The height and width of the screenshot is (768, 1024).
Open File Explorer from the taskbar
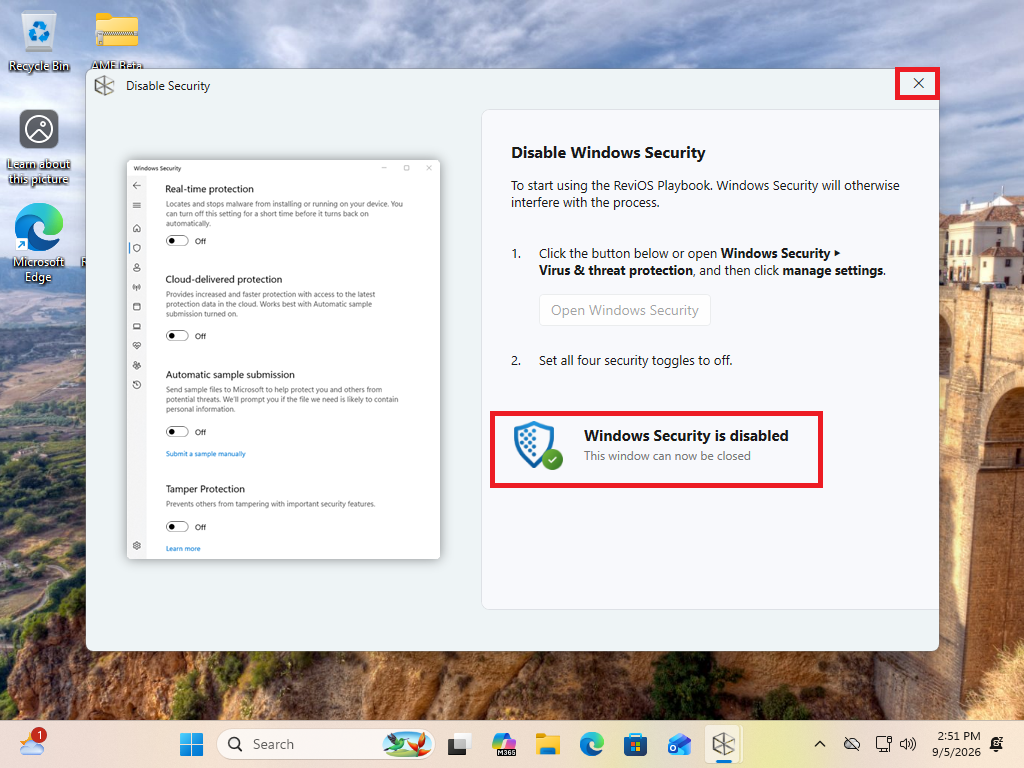[548, 744]
